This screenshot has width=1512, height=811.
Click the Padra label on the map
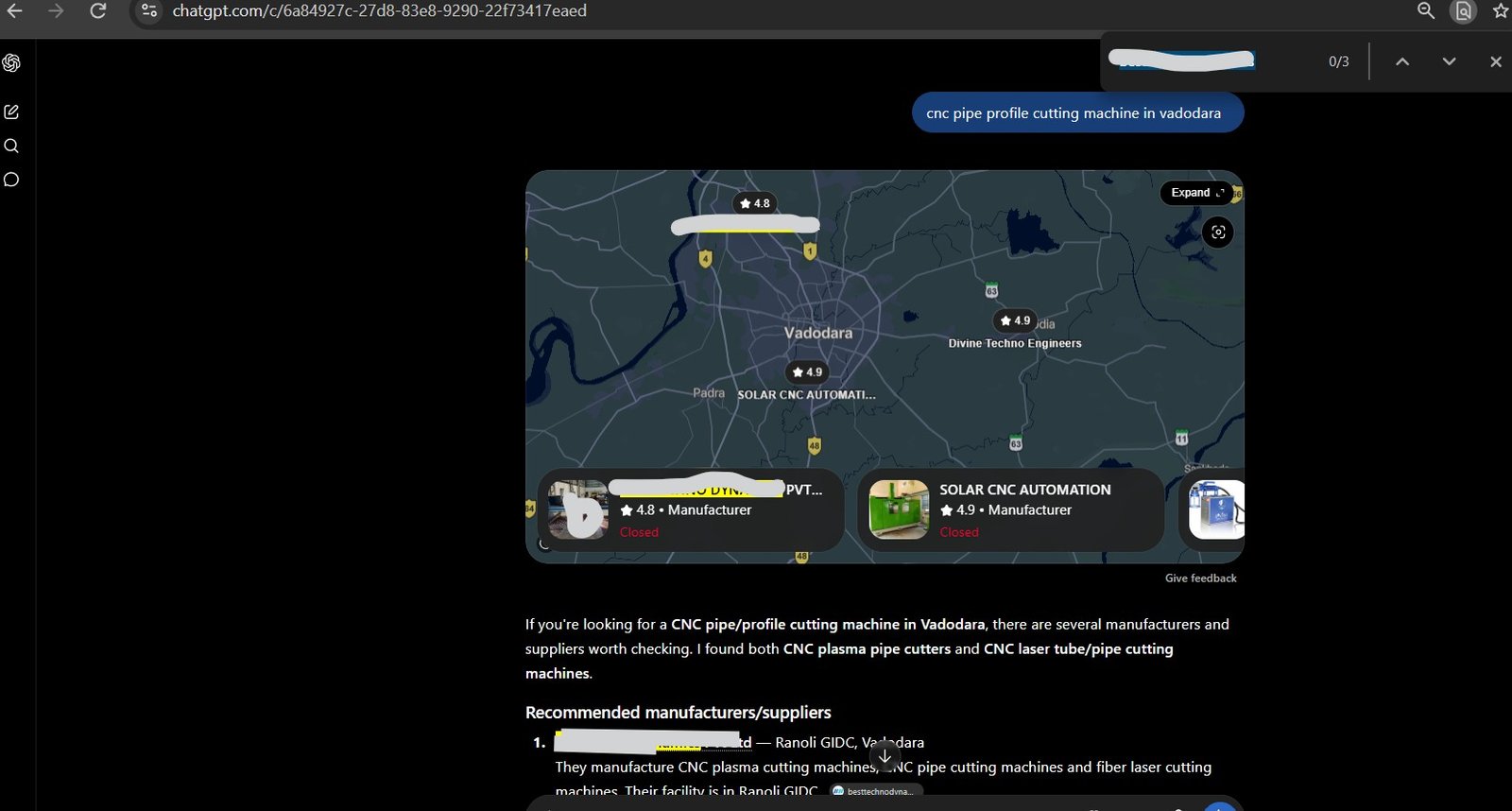point(709,393)
